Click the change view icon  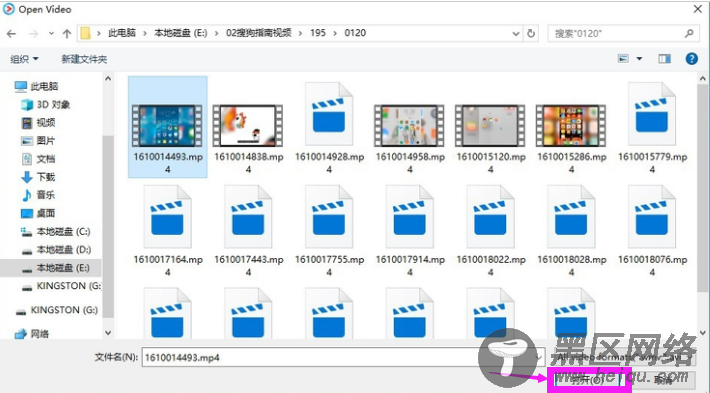pyautogui.click(x=623, y=59)
